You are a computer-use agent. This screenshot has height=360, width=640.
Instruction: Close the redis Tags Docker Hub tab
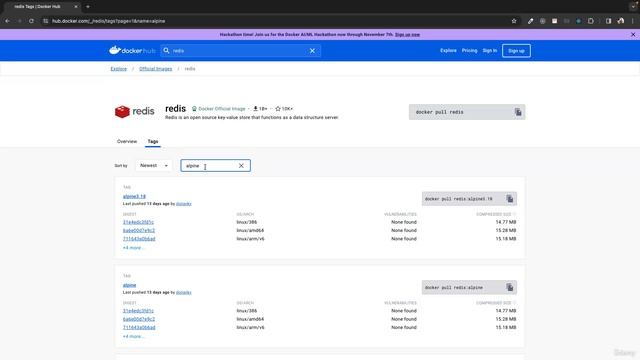coord(76,7)
